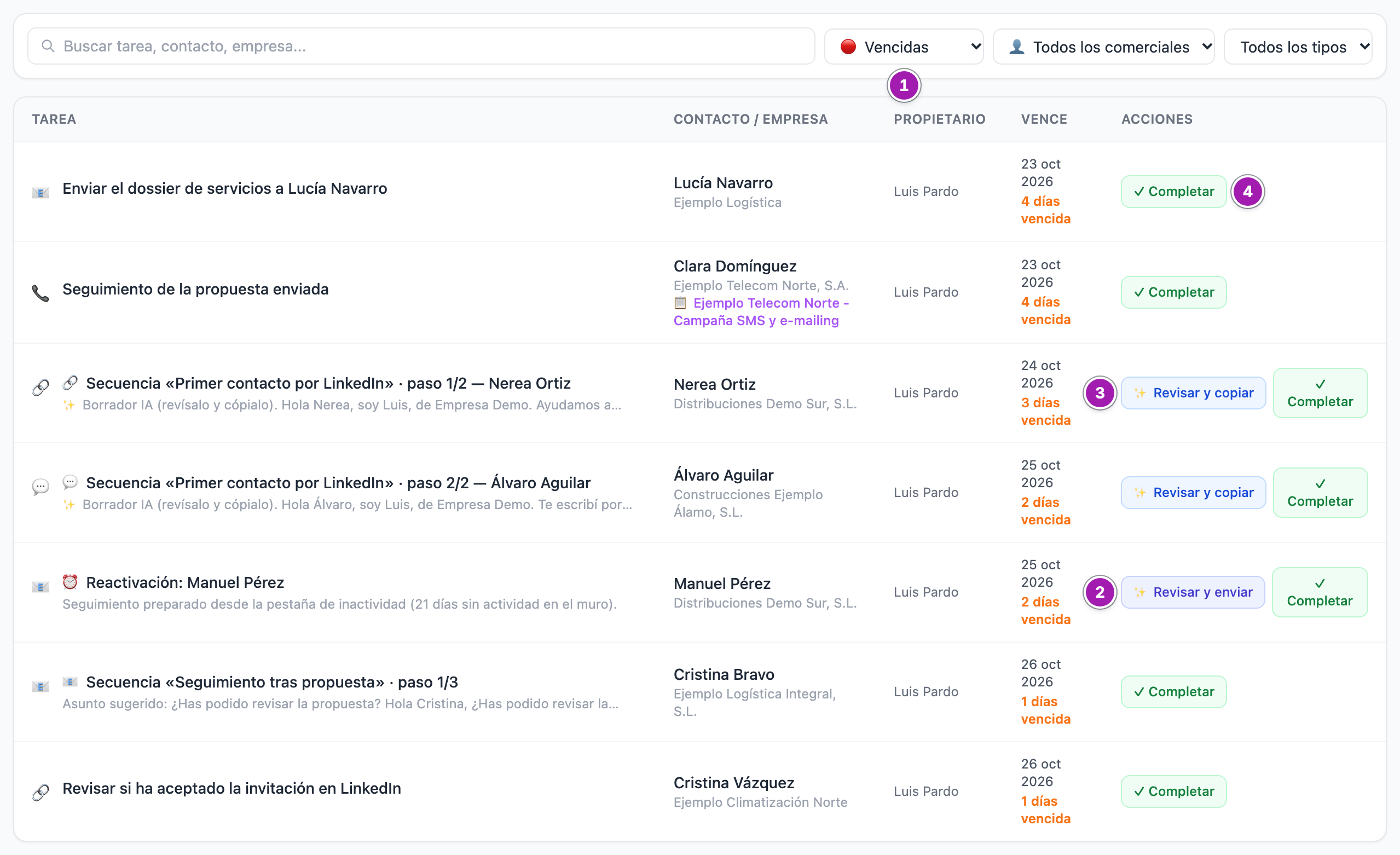The width and height of the screenshot is (1400, 855).
Task: Click the VENCE column header
Action: click(1044, 119)
